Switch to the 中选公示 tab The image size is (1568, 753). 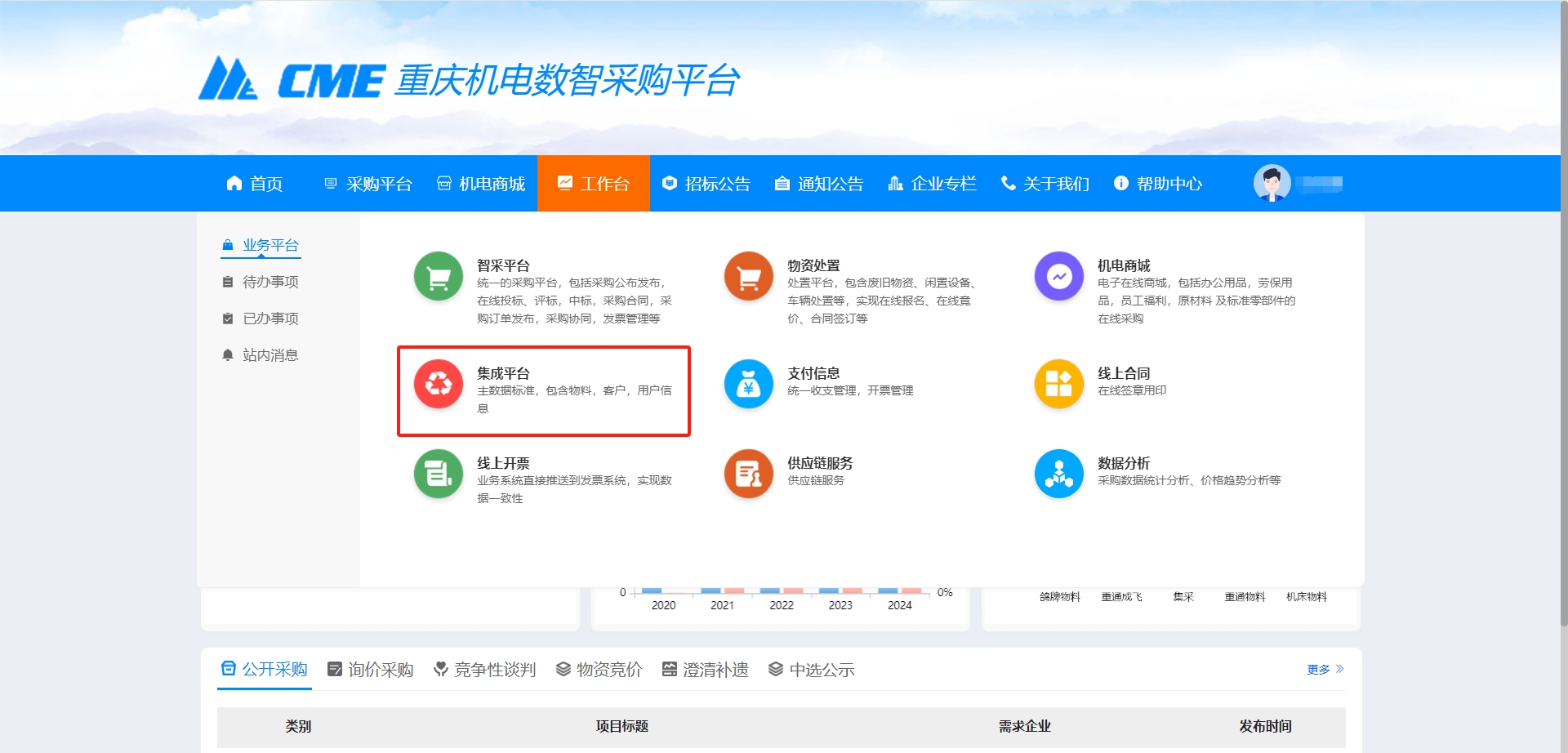click(x=812, y=670)
